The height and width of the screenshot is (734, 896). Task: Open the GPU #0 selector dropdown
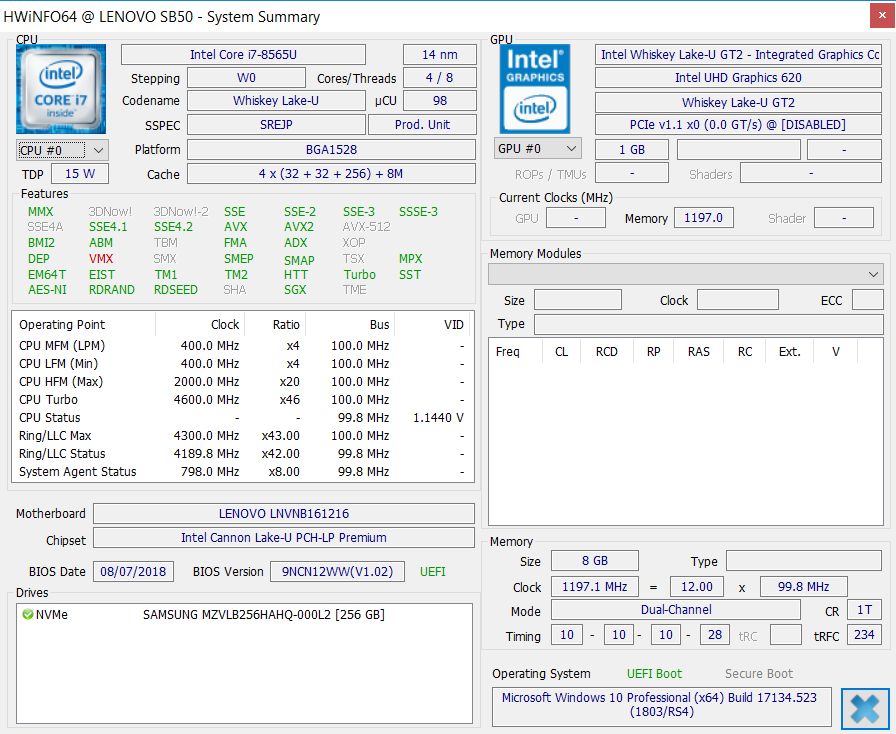(x=538, y=149)
